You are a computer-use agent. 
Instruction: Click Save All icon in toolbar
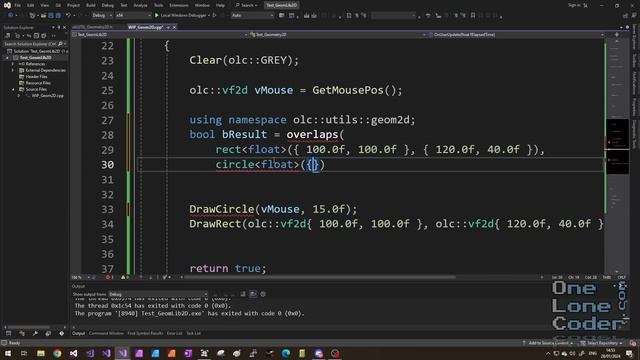point(58,16)
